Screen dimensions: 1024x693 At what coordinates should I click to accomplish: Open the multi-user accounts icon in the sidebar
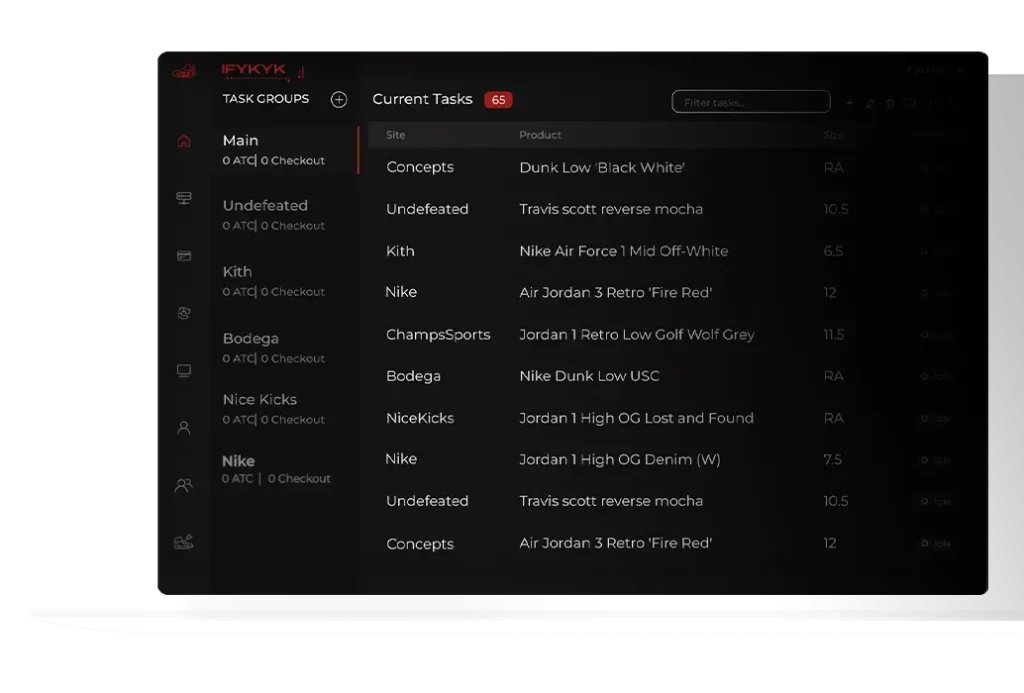pyautogui.click(x=184, y=485)
